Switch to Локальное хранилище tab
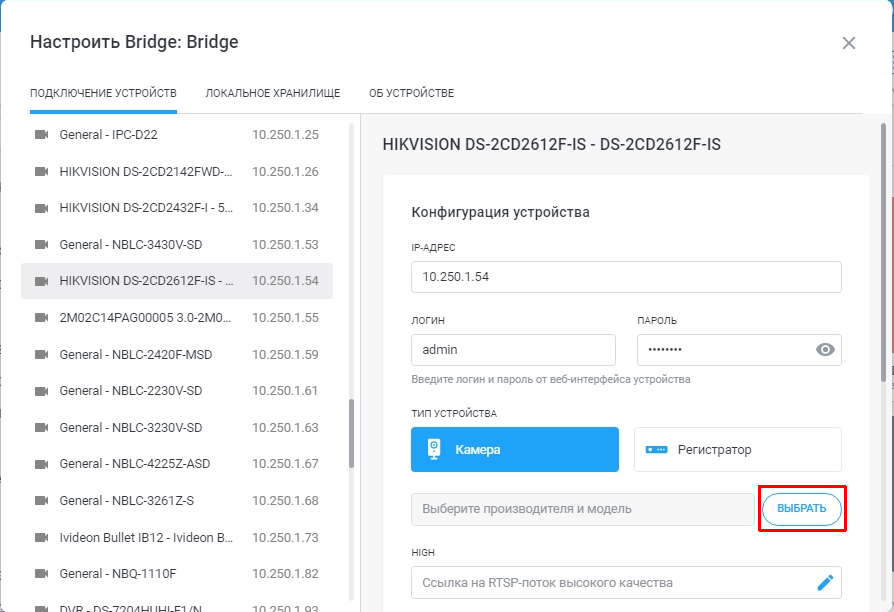The height and width of the screenshot is (612, 894). click(273, 93)
